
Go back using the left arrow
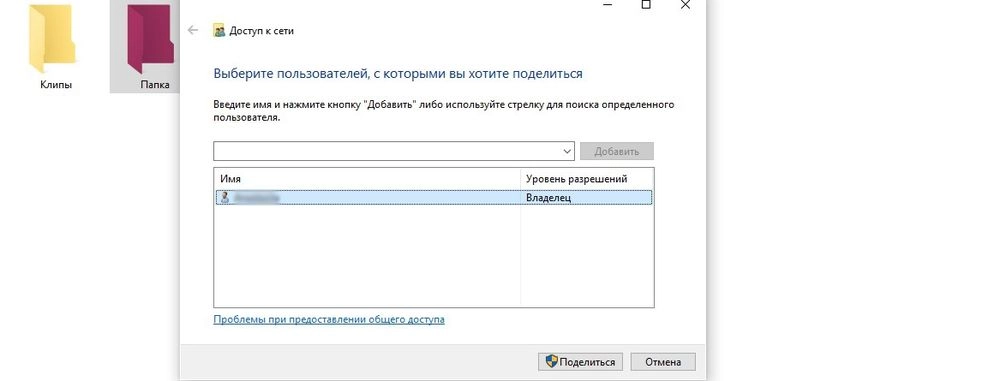pos(193,30)
